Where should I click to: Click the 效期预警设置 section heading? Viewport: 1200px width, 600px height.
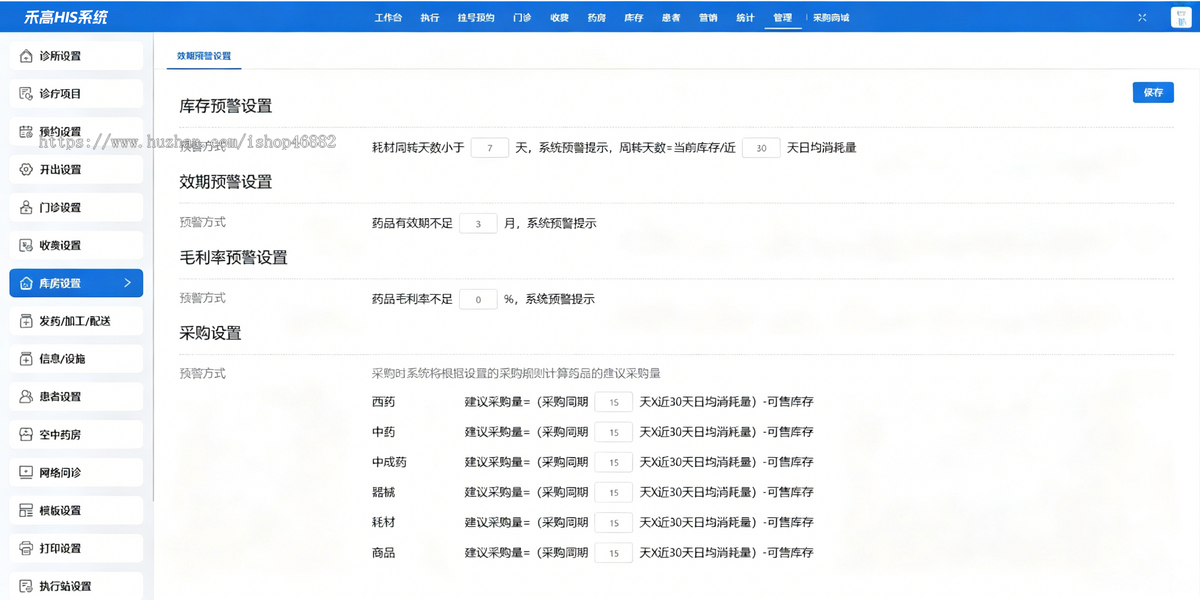tap(225, 182)
